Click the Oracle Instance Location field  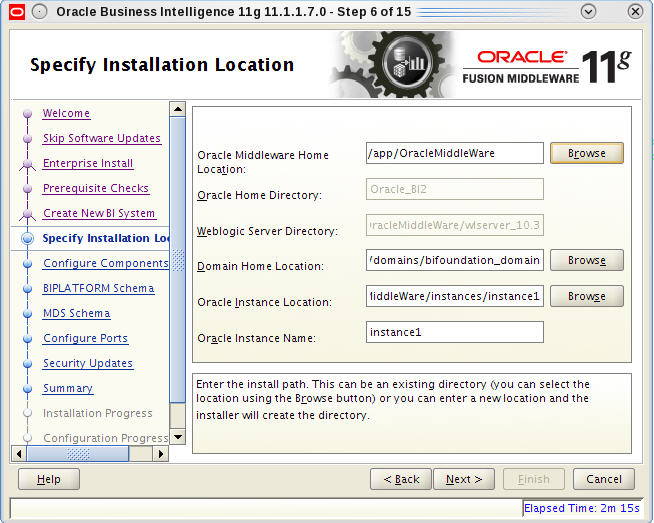click(455, 296)
